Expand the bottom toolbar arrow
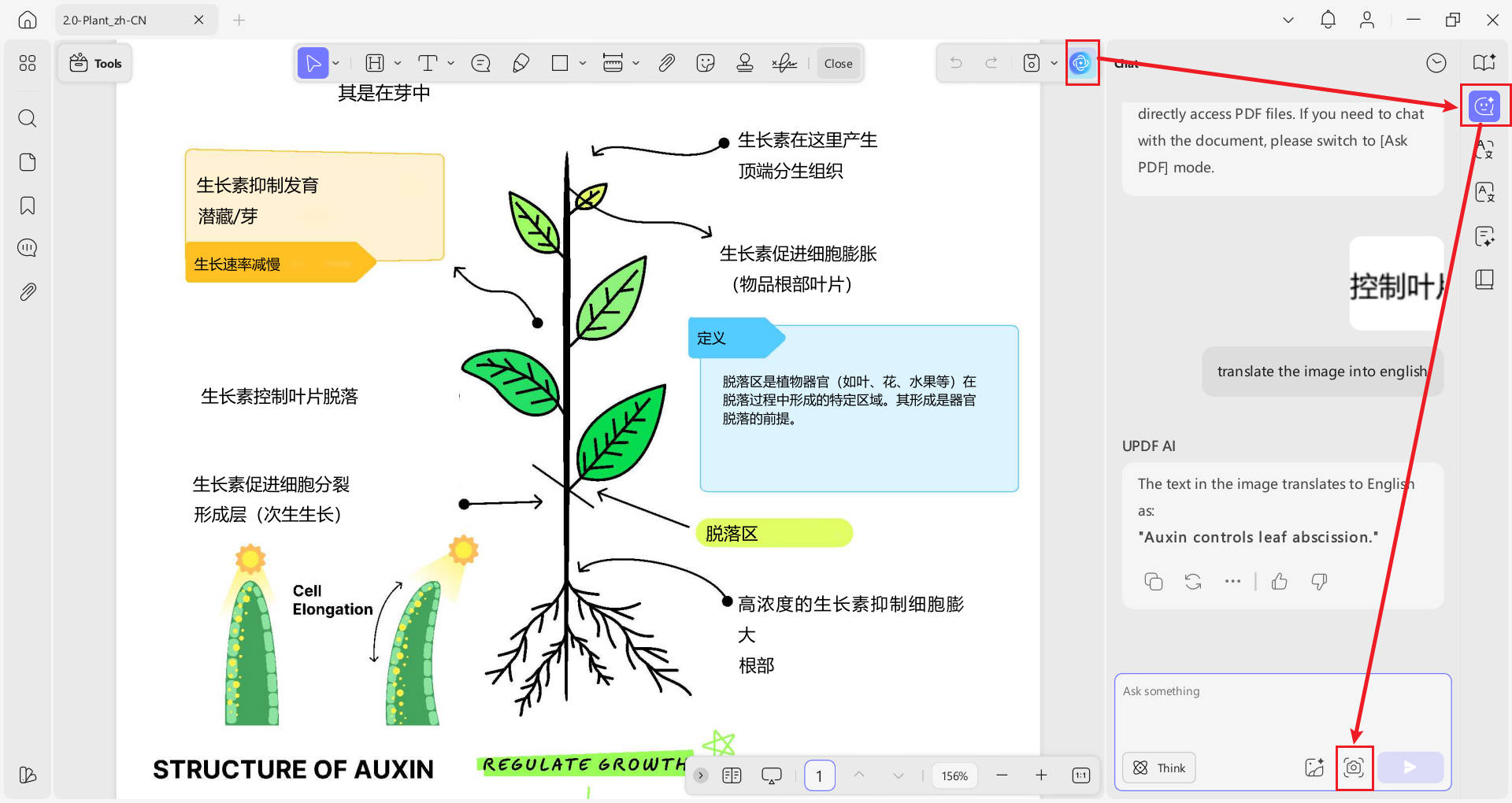The width and height of the screenshot is (1512, 803). tap(700, 775)
